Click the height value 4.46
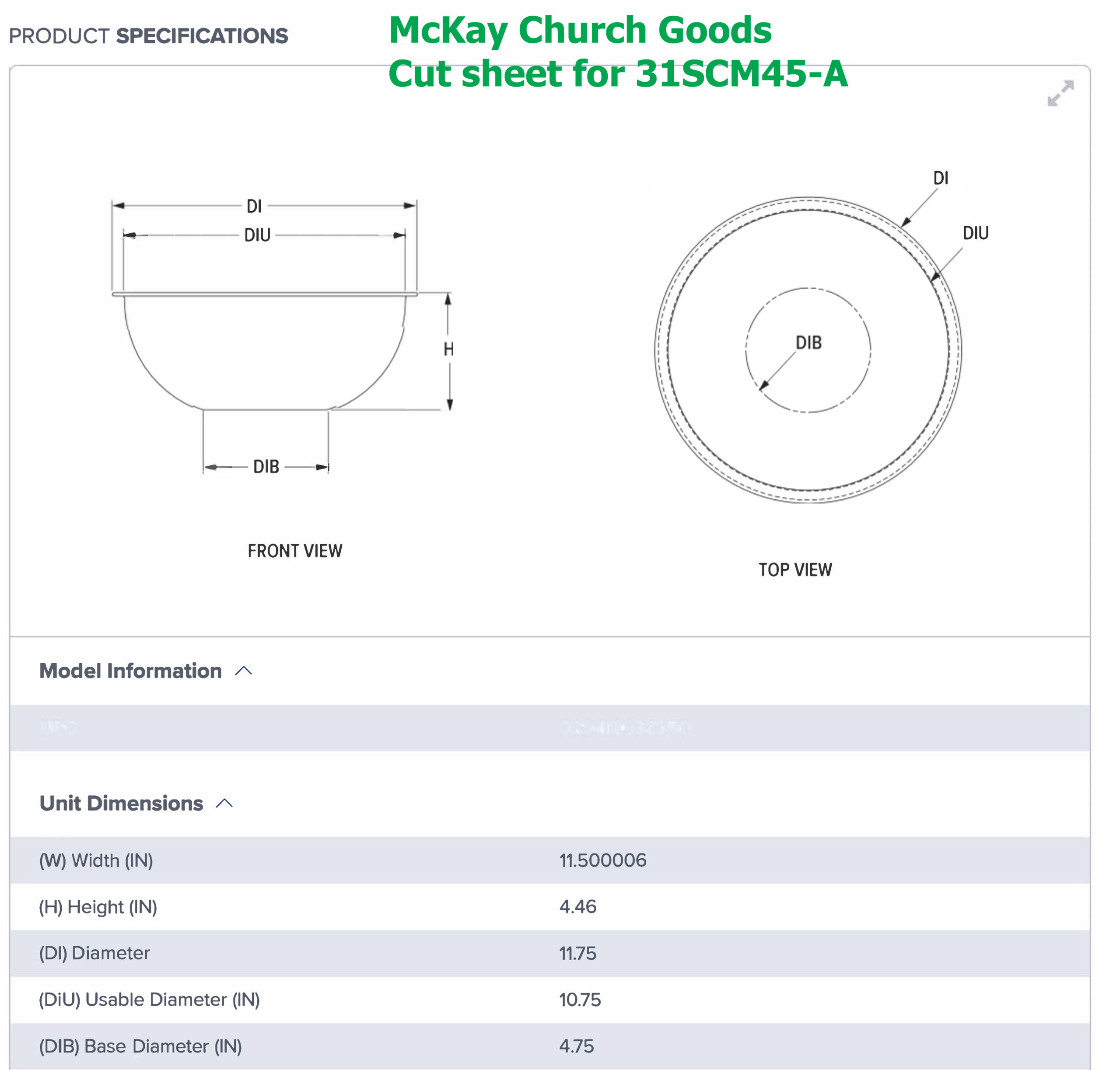 tap(577, 906)
